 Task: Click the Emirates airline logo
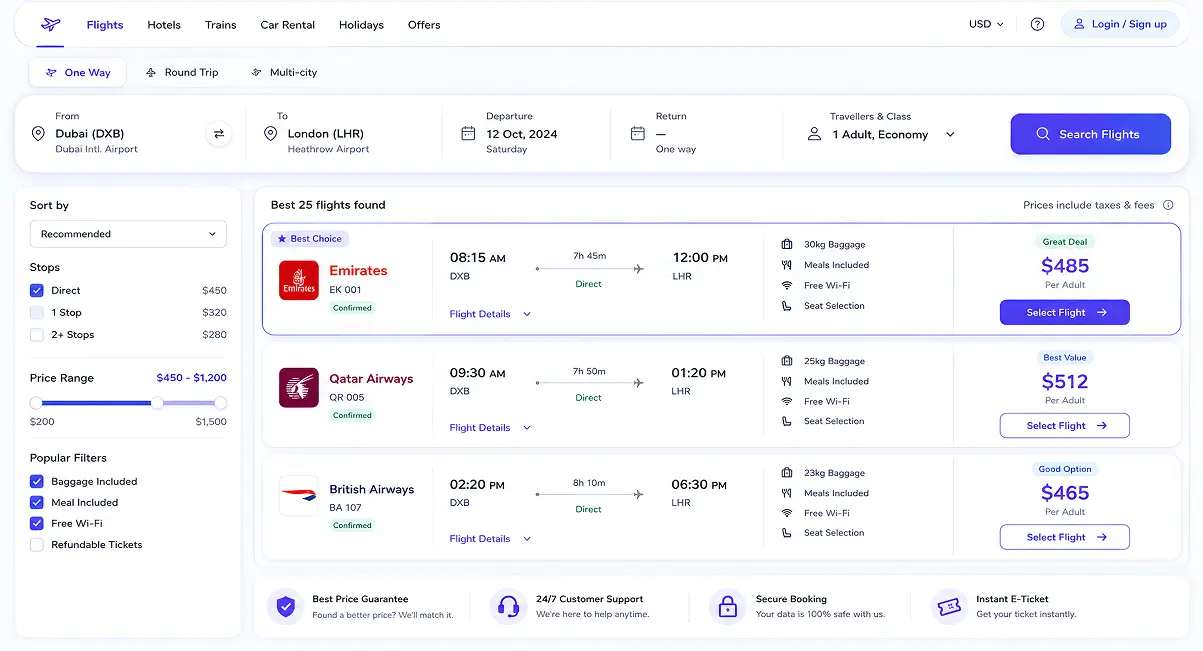pos(299,281)
